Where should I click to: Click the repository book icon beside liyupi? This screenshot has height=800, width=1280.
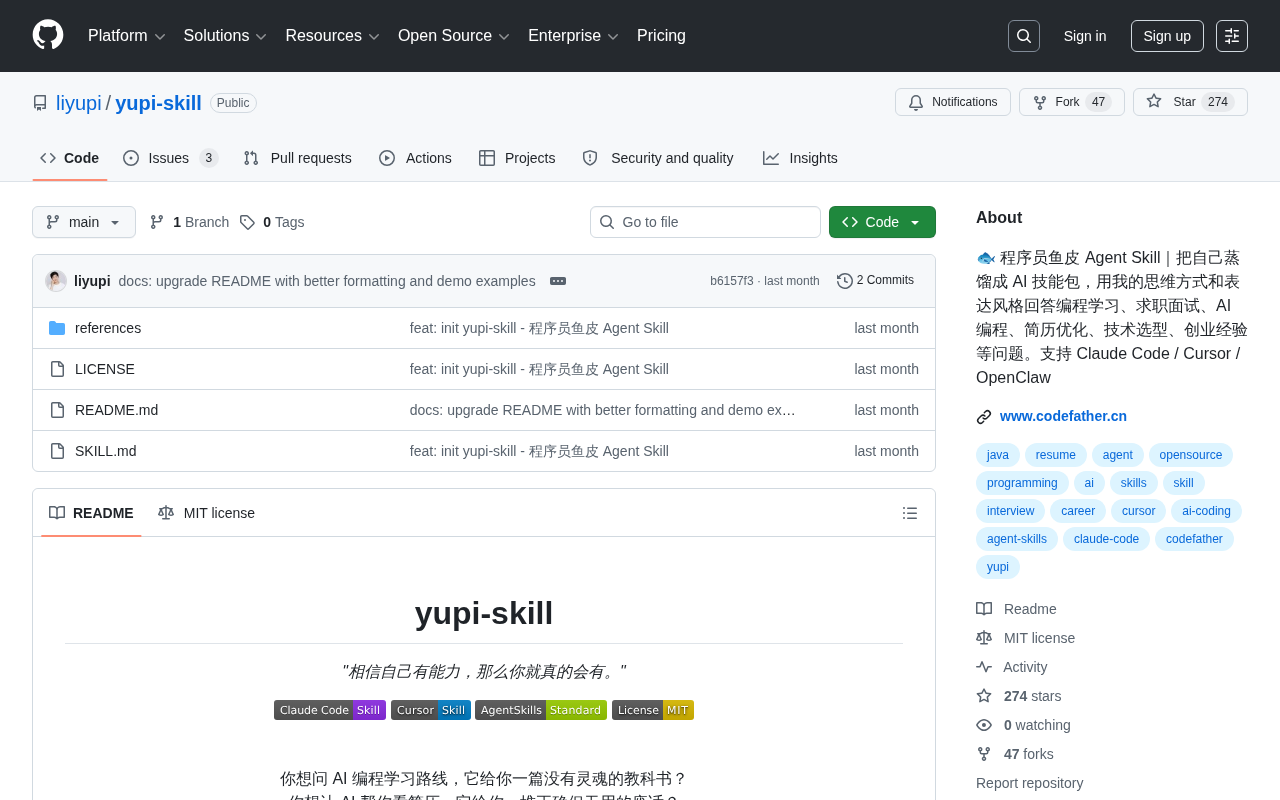click(x=40, y=103)
